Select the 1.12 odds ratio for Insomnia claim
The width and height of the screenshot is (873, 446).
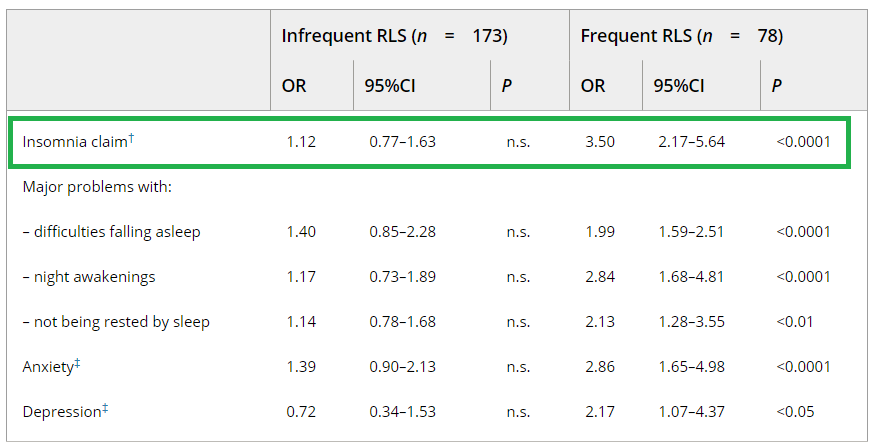point(301,142)
